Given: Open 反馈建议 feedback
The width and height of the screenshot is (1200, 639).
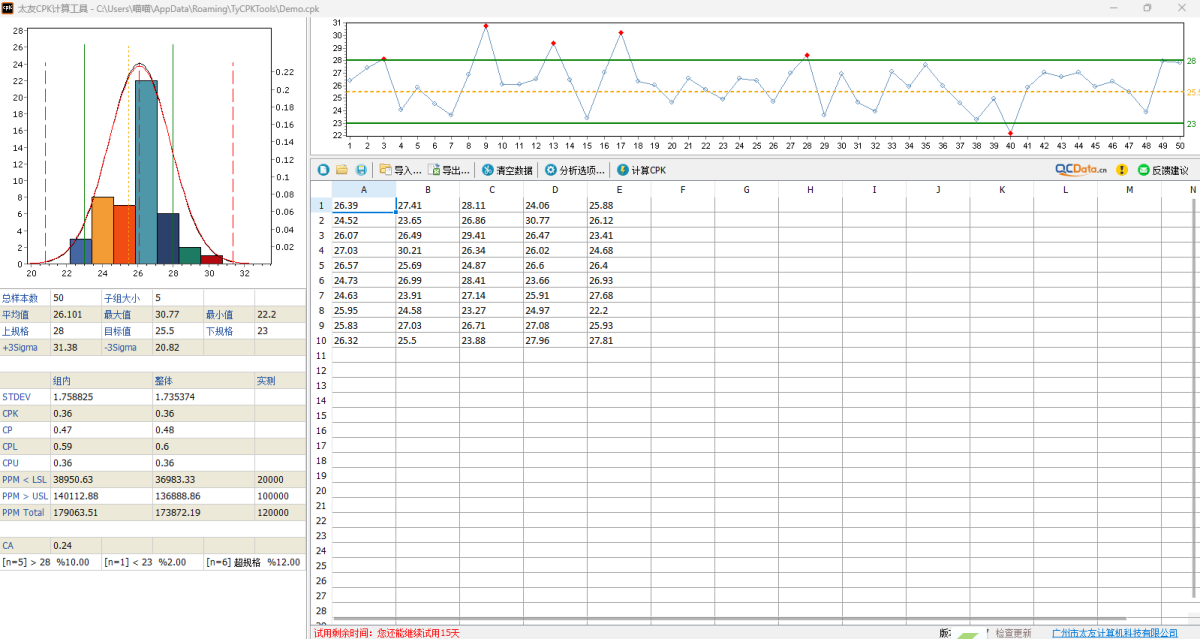Looking at the screenshot, I should pos(1162,170).
